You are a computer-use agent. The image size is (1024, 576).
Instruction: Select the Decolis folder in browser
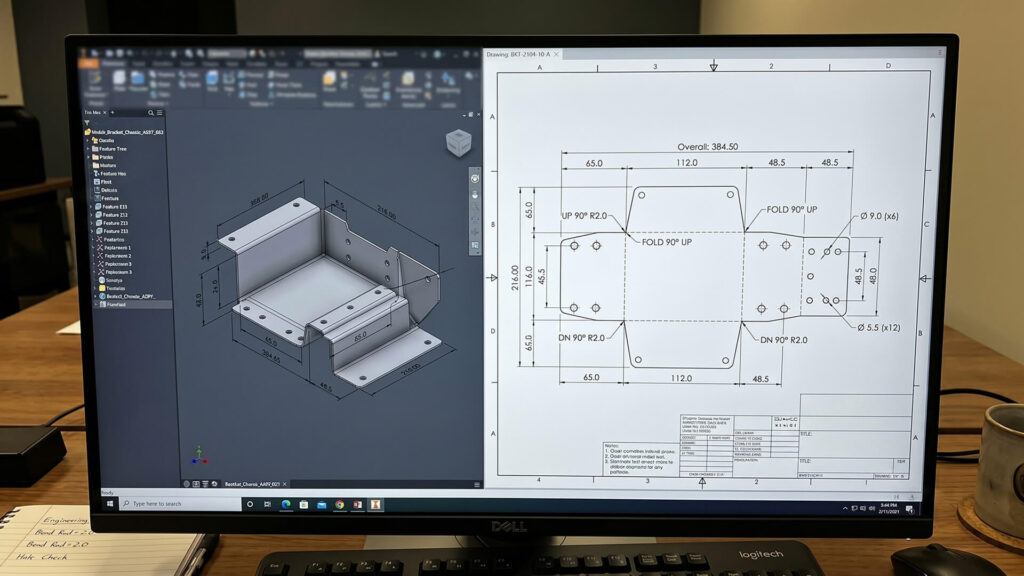[x=103, y=140]
